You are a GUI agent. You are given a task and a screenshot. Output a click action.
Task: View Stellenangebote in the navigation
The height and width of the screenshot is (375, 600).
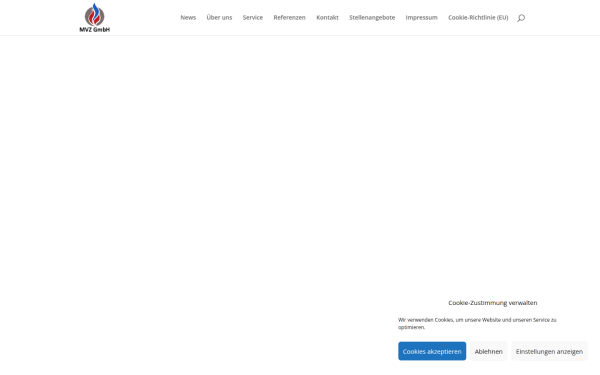(x=372, y=18)
